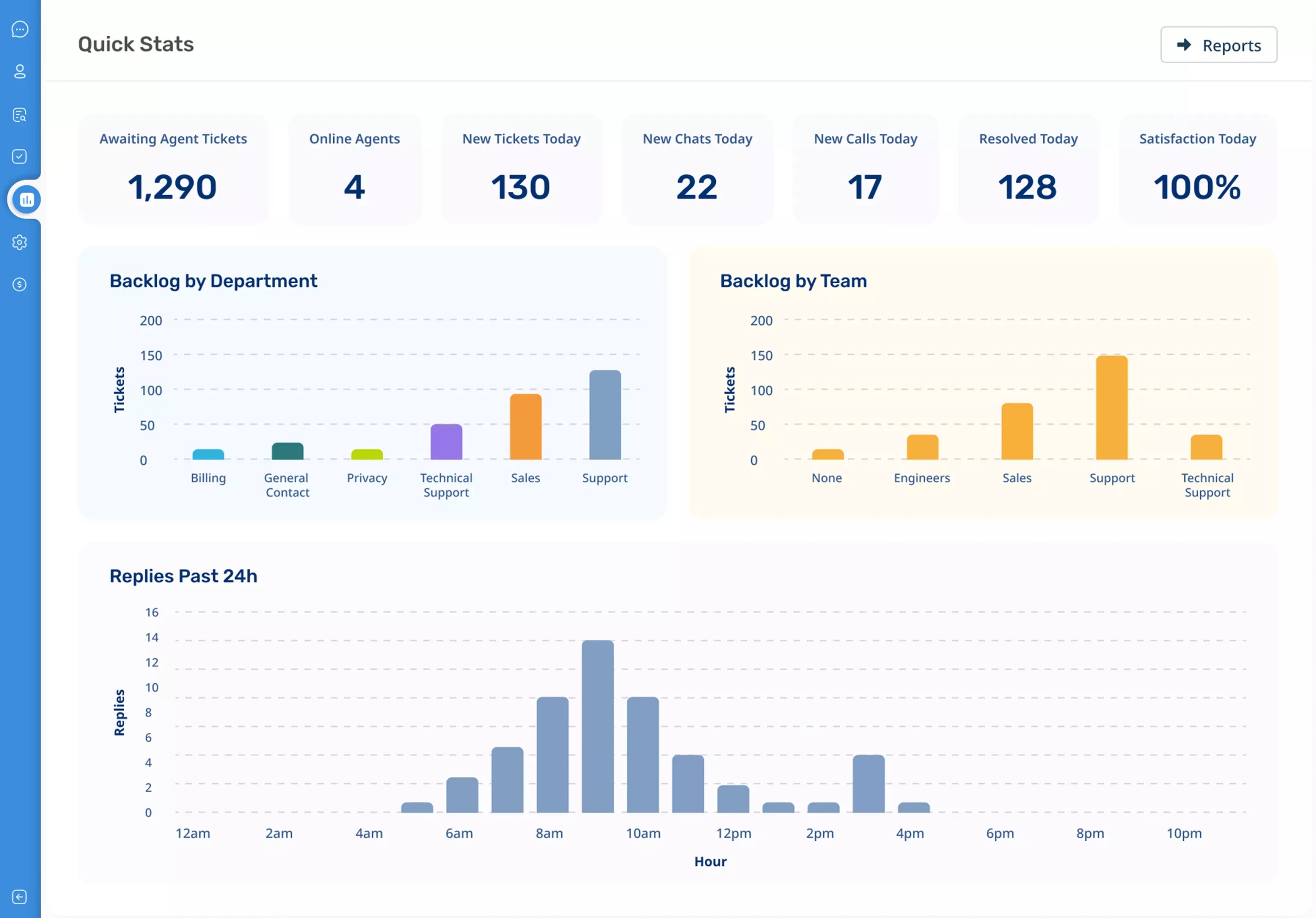
Task: Click the tallest bar in Replies Past 24h
Action: (597, 726)
